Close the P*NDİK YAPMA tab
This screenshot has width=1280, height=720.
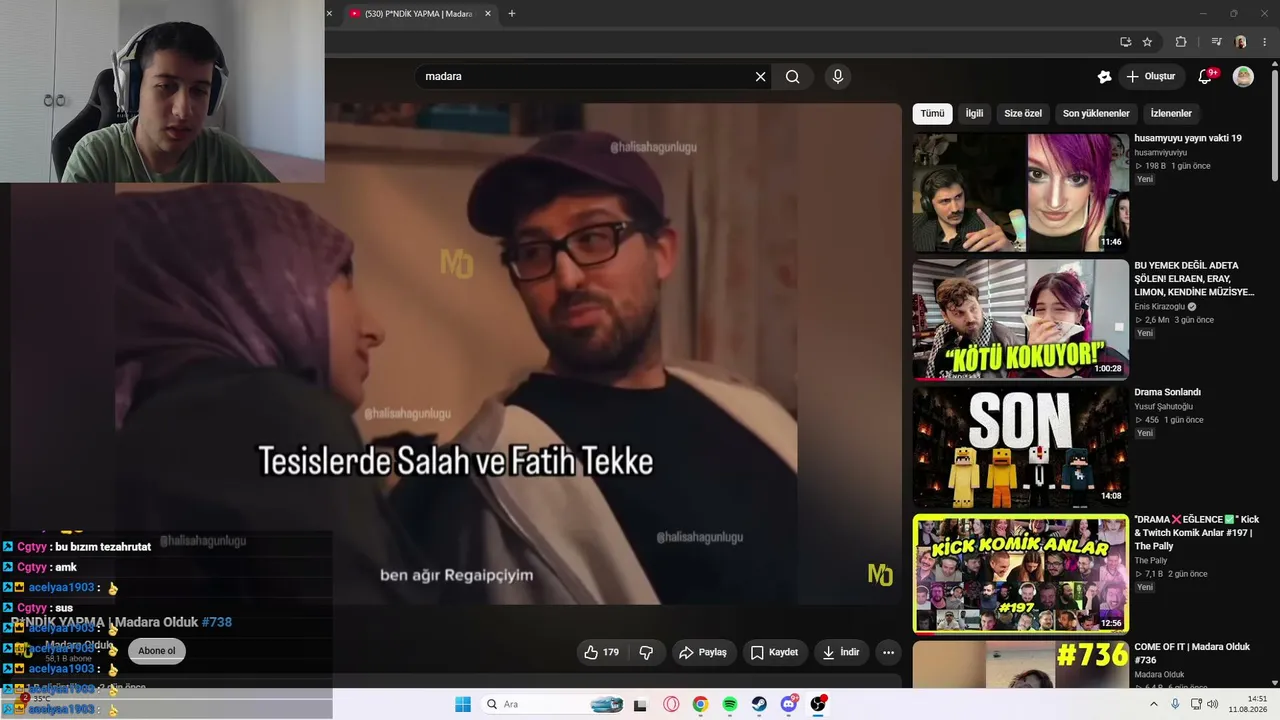click(x=488, y=14)
